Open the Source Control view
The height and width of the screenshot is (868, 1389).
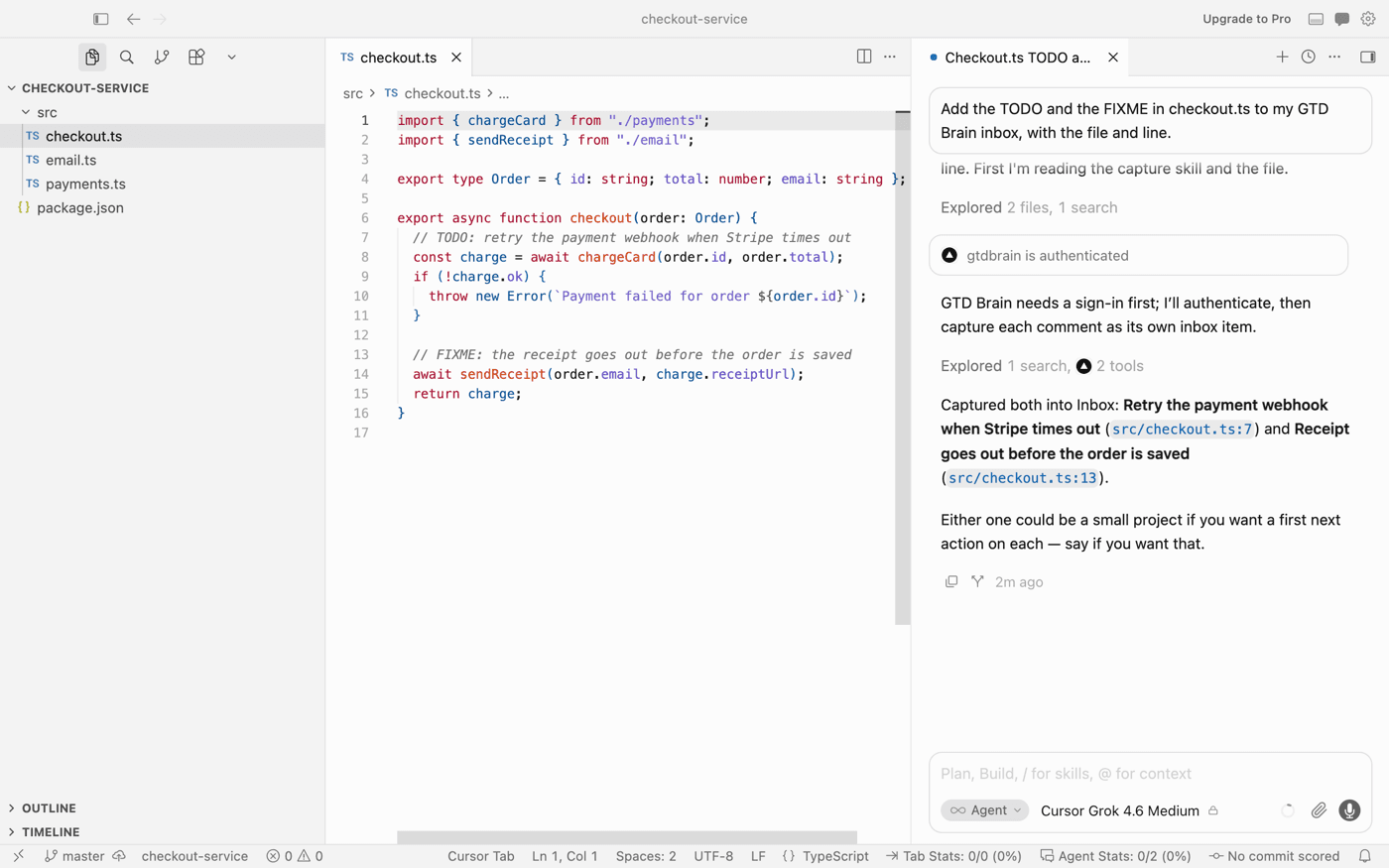click(162, 58)
